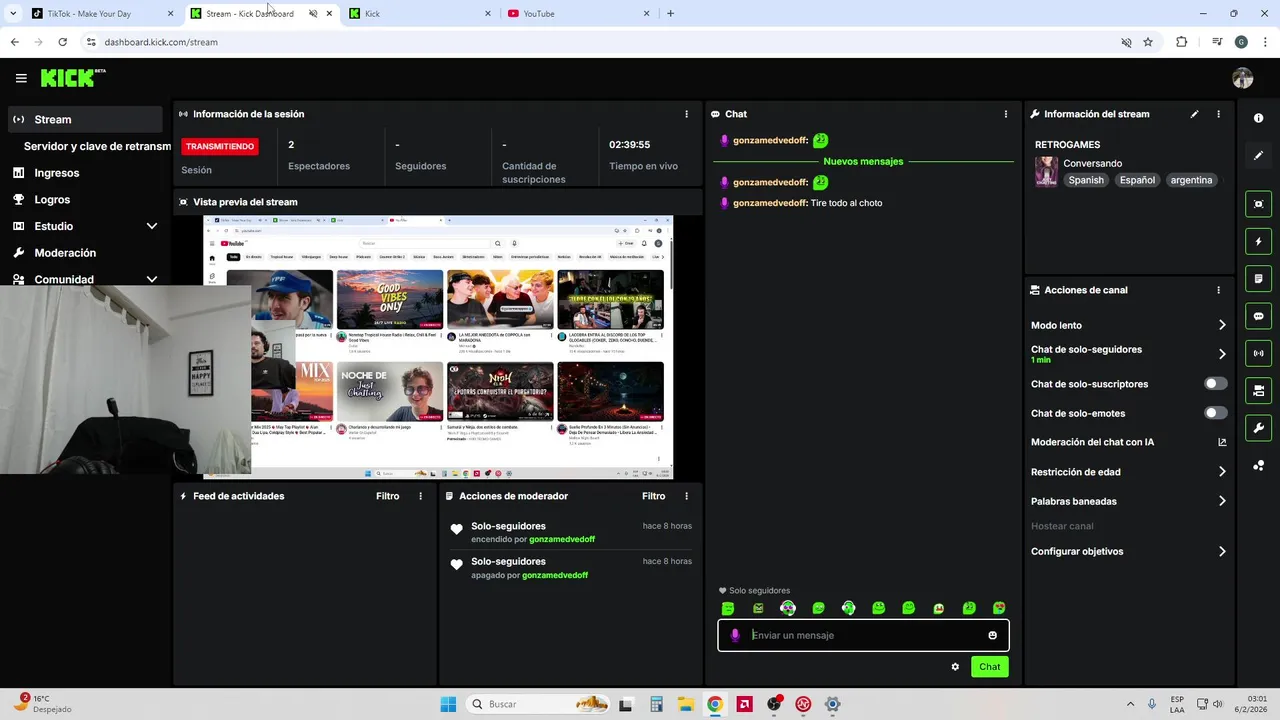
Task: Click the purple microphone badge in chat input
Action: (735, 635)
